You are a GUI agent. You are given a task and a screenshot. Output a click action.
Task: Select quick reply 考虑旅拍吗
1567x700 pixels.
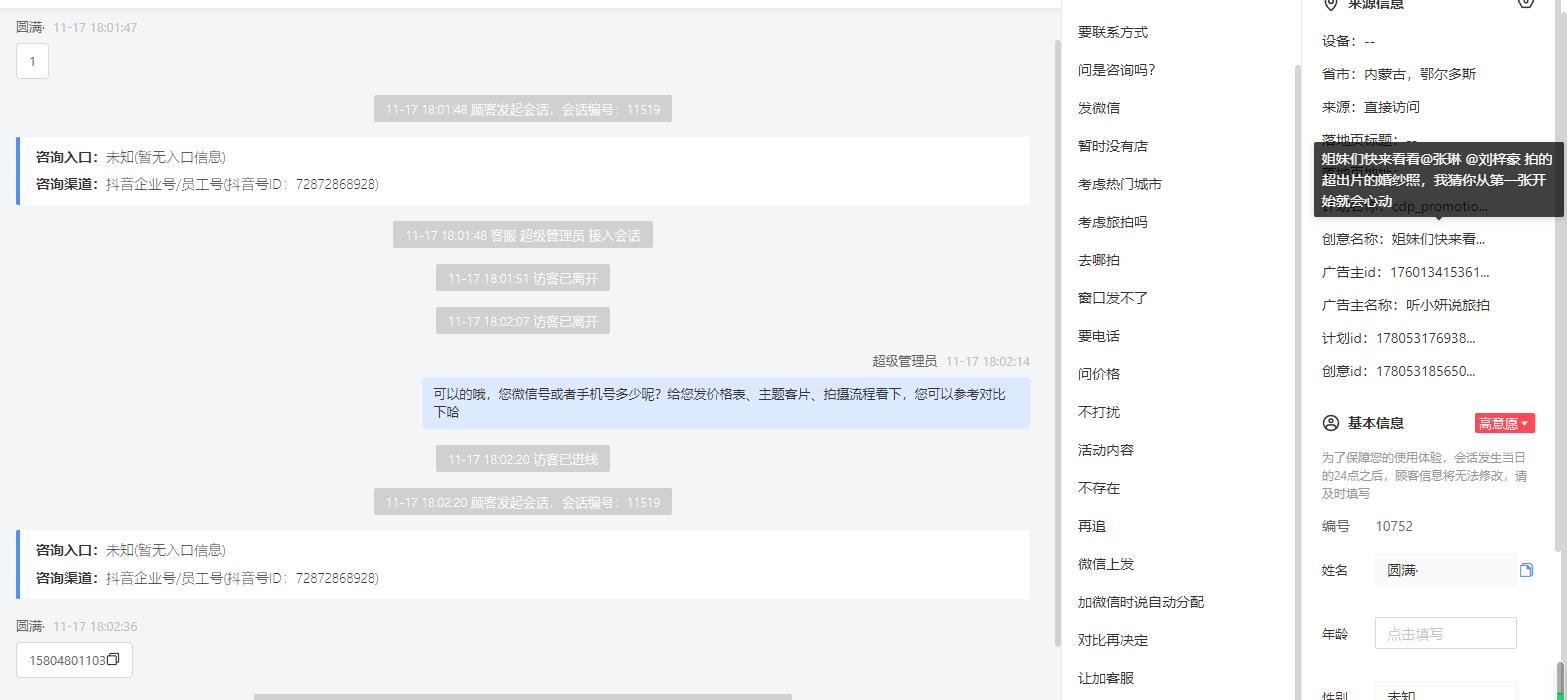[1113, 222]
